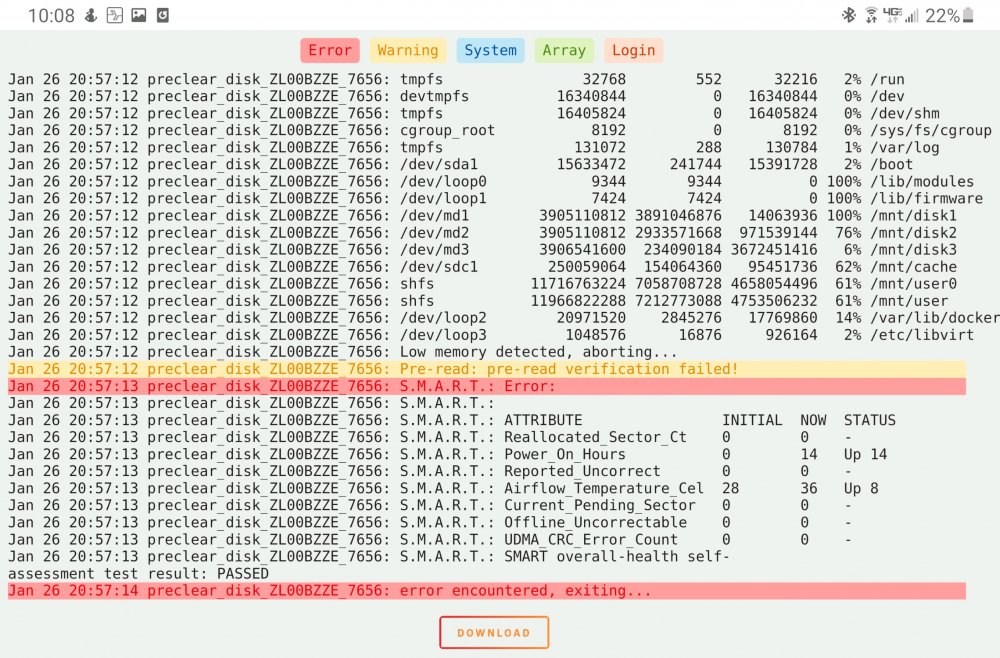This screenshot has height=658, width=1000.
Task: Click the 'Up 8' status value
Action: pos(861,488)
